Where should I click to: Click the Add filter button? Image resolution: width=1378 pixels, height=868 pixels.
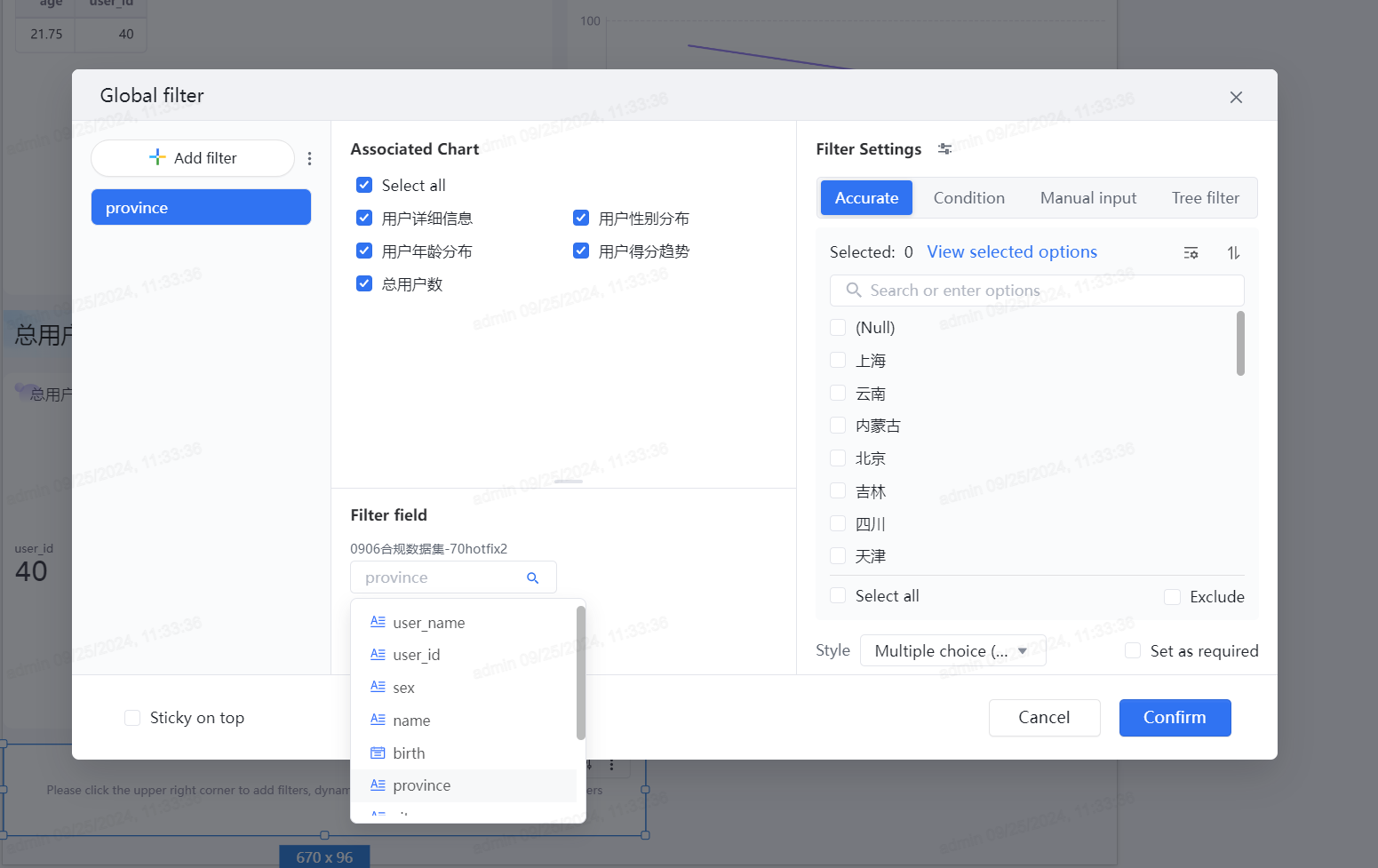[x=193, y=158]
